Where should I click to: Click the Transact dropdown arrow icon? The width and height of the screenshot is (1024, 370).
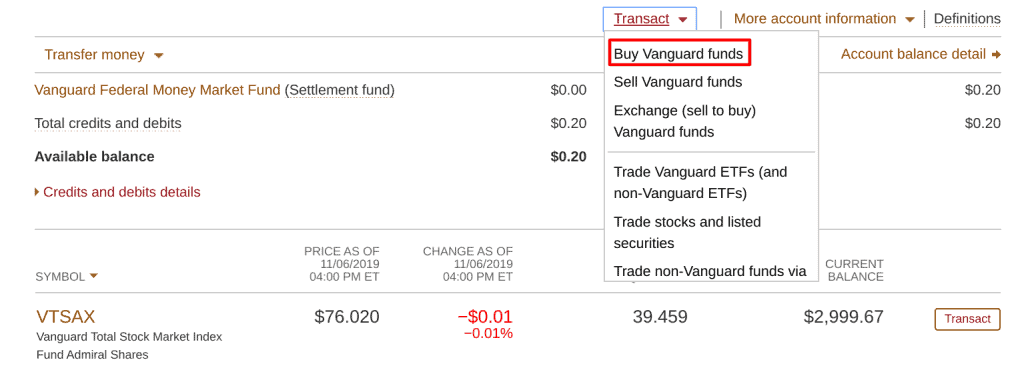click(x=682, y=20)
